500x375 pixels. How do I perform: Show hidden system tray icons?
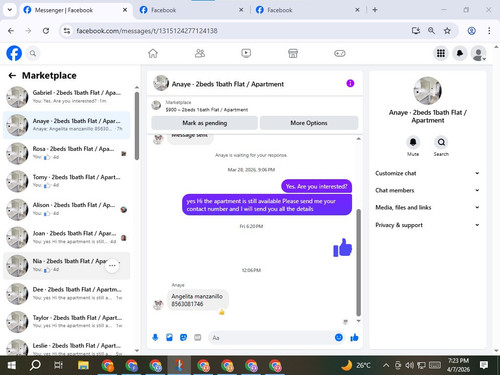pos(386,366)
